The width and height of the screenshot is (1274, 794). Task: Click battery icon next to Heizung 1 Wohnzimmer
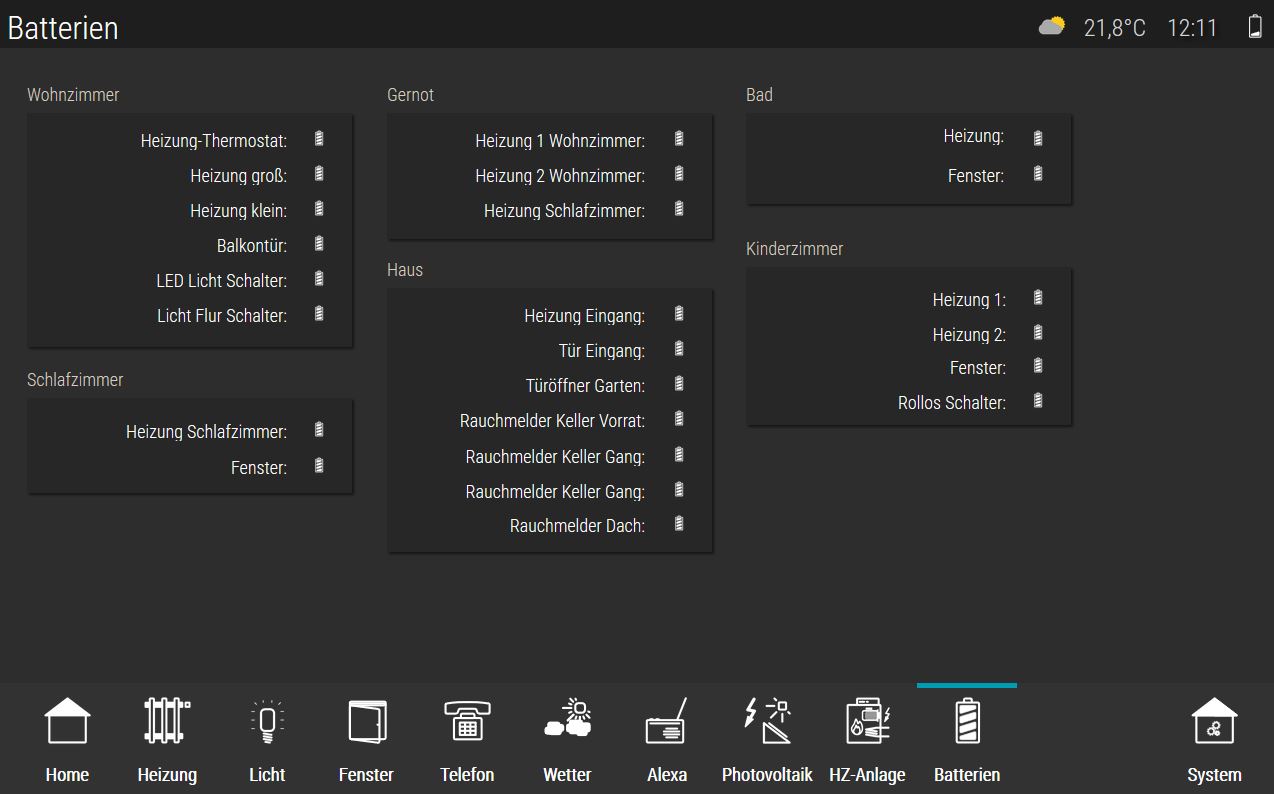tap(679, 138)
